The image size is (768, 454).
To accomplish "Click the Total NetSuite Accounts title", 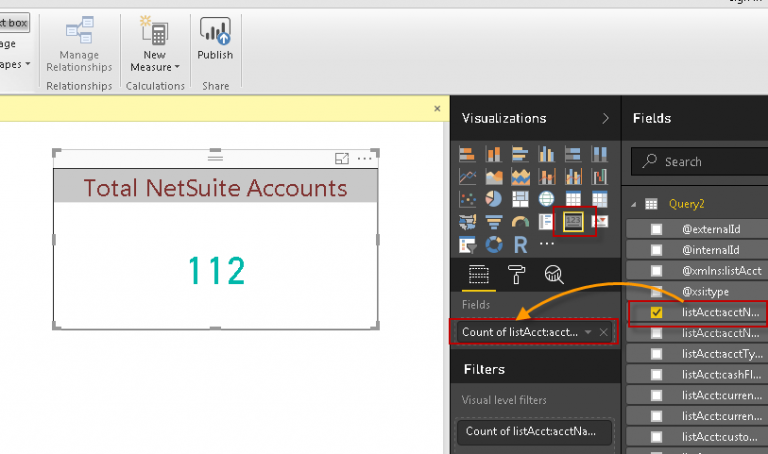I will [216, 188].
